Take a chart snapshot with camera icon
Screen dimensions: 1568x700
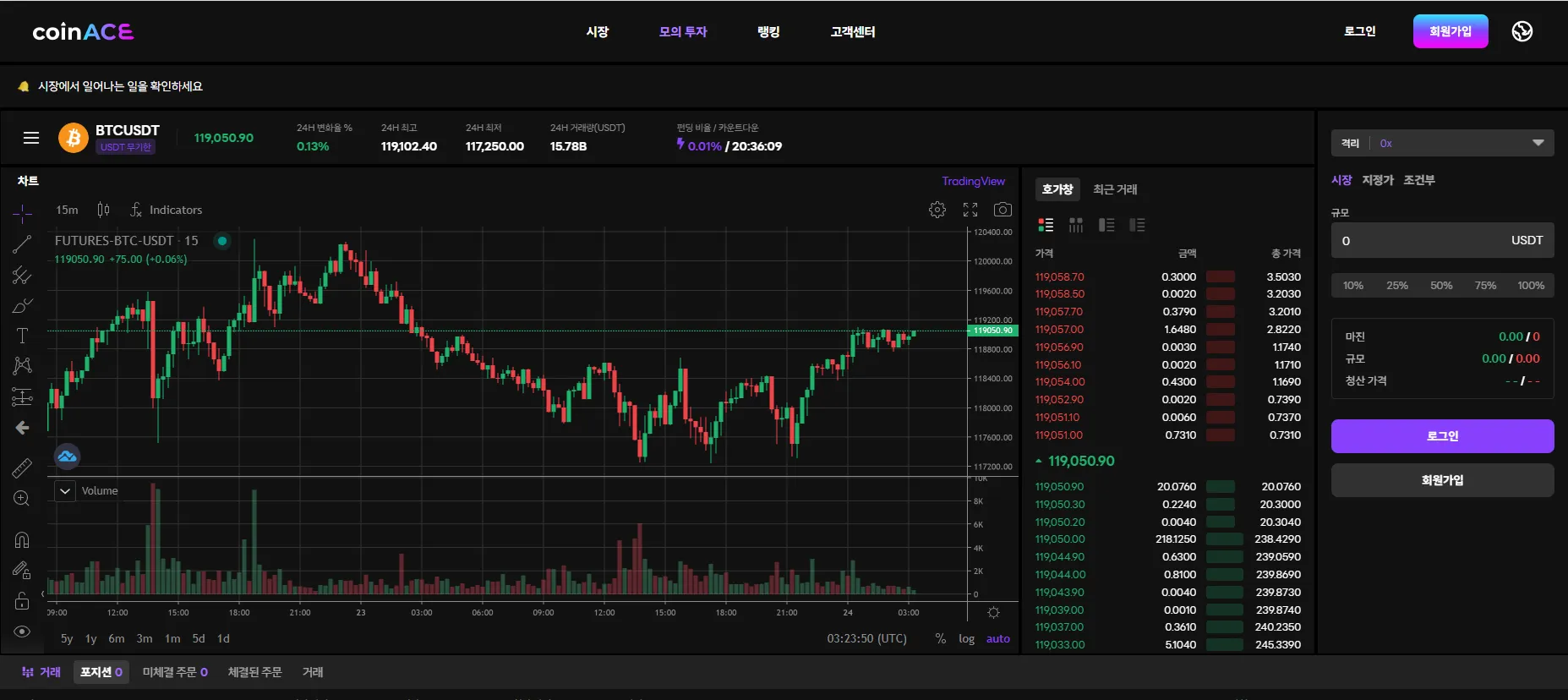coord(1003,210)
